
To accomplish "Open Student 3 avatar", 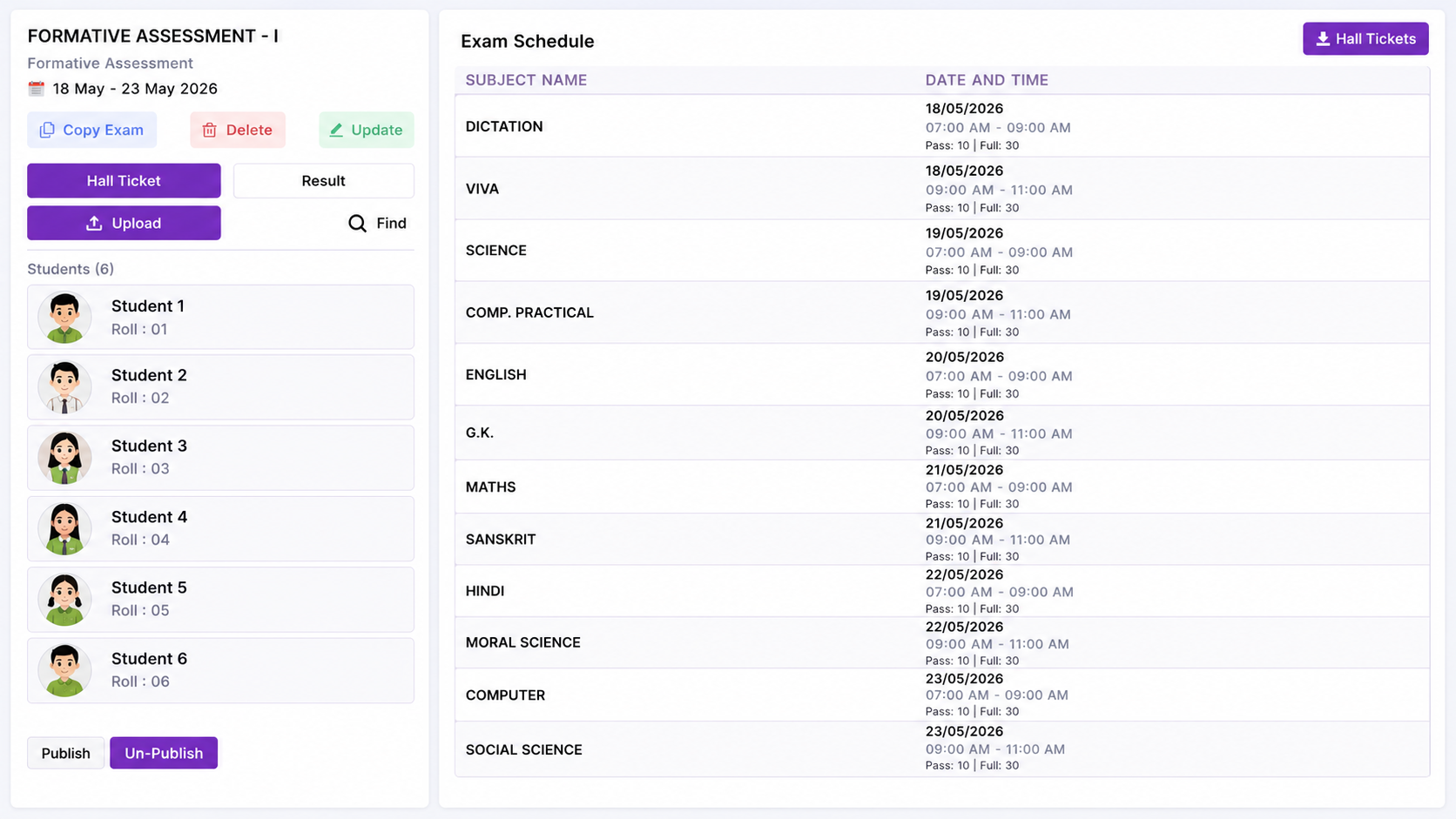I will coord(64,458).
